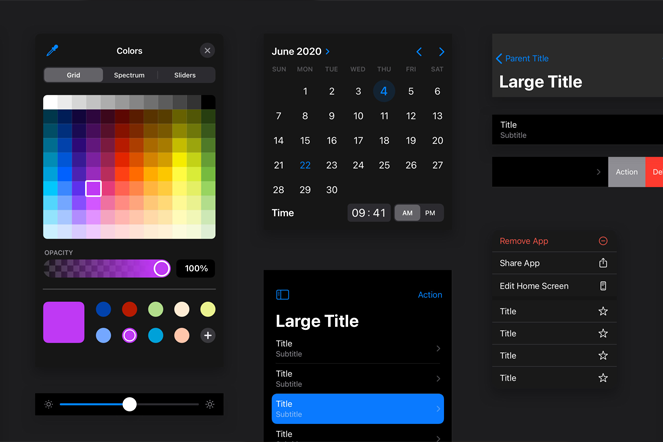The width and height of the screenshot is (663, 442).
Task: Click the minus circle icon by Remove App
Action: pos(603,241)
